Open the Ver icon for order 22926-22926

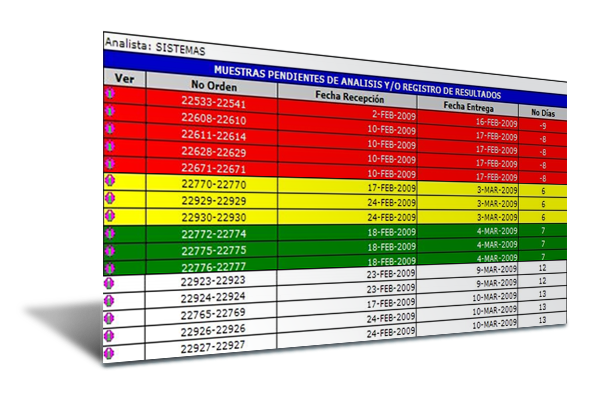coord(109,335)
